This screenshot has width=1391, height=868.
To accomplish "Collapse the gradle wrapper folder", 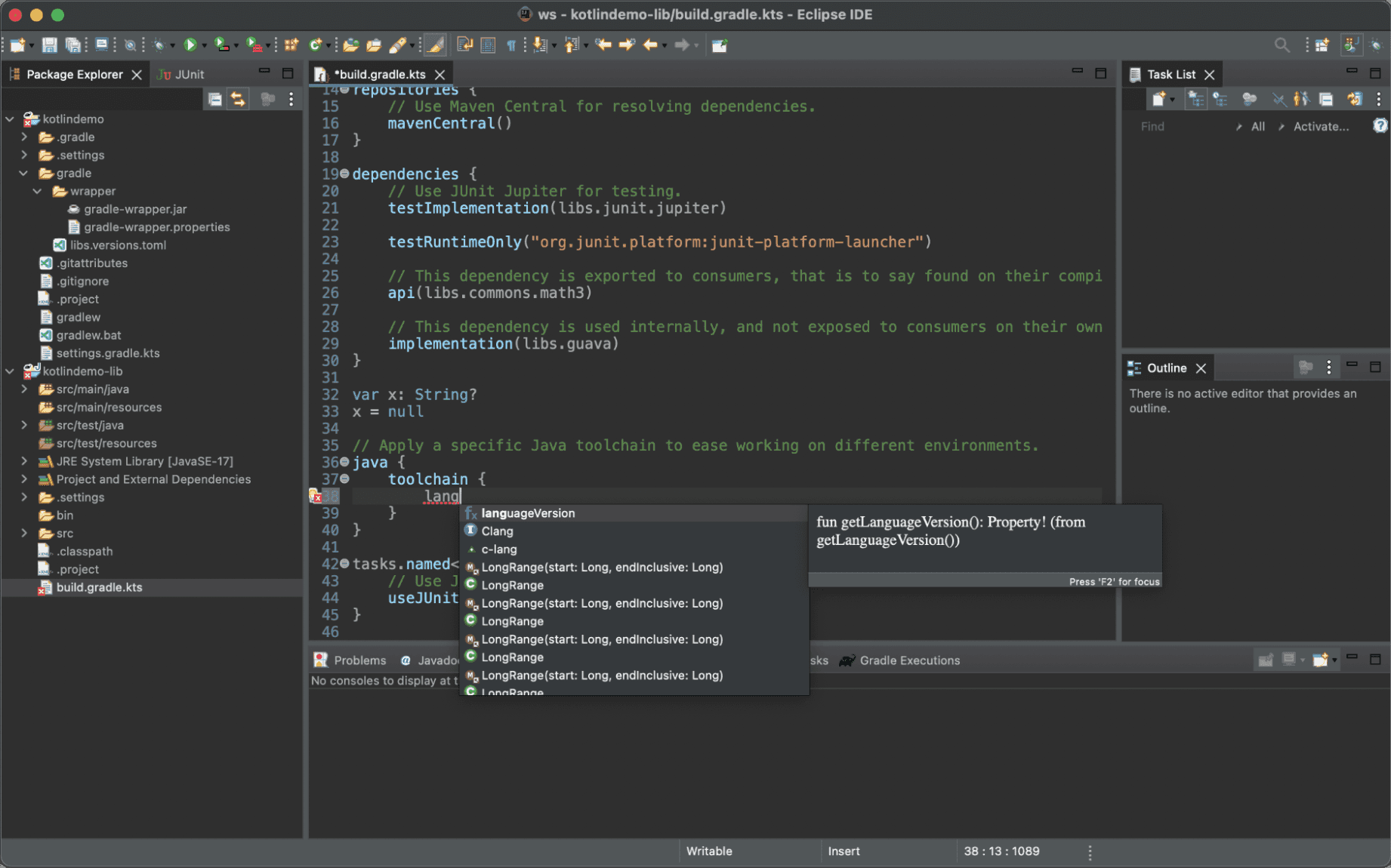I will tap(36, 191).
